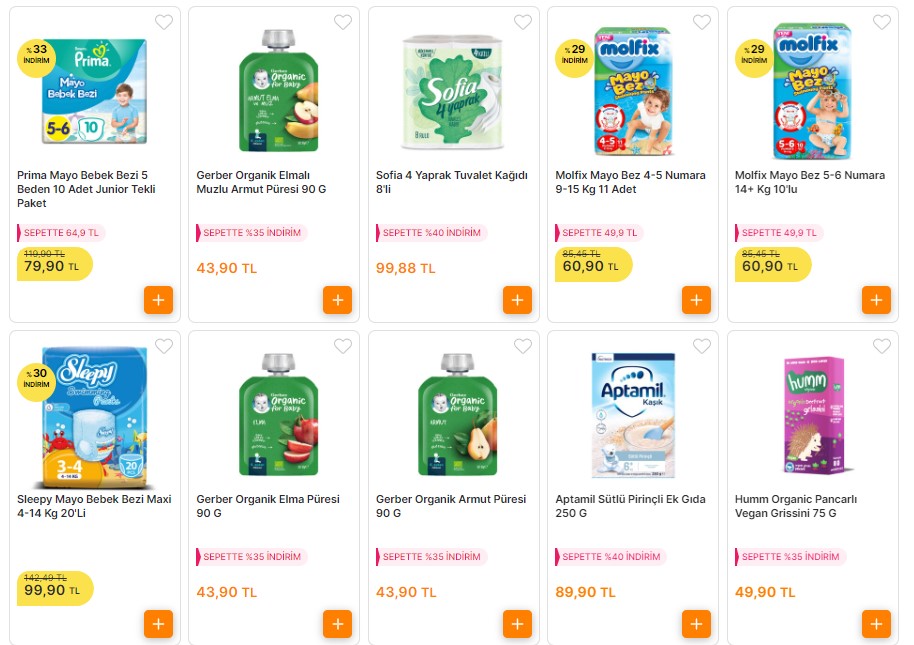This screenshot has height=645, width=914.
Task: Favorite the Gerber Elmalı Muzlu Armut Püresi
Action: (343, 22)
